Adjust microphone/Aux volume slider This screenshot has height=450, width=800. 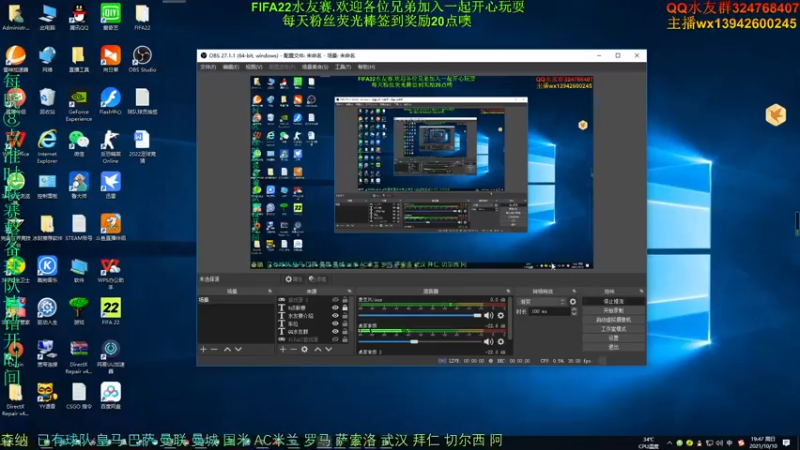420,315
